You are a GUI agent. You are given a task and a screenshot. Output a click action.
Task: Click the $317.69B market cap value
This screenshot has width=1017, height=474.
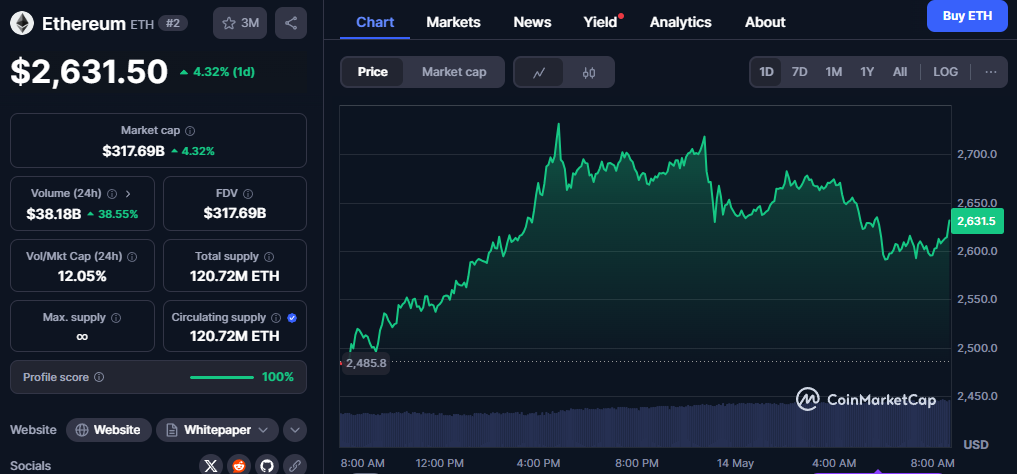pos(133,151)
